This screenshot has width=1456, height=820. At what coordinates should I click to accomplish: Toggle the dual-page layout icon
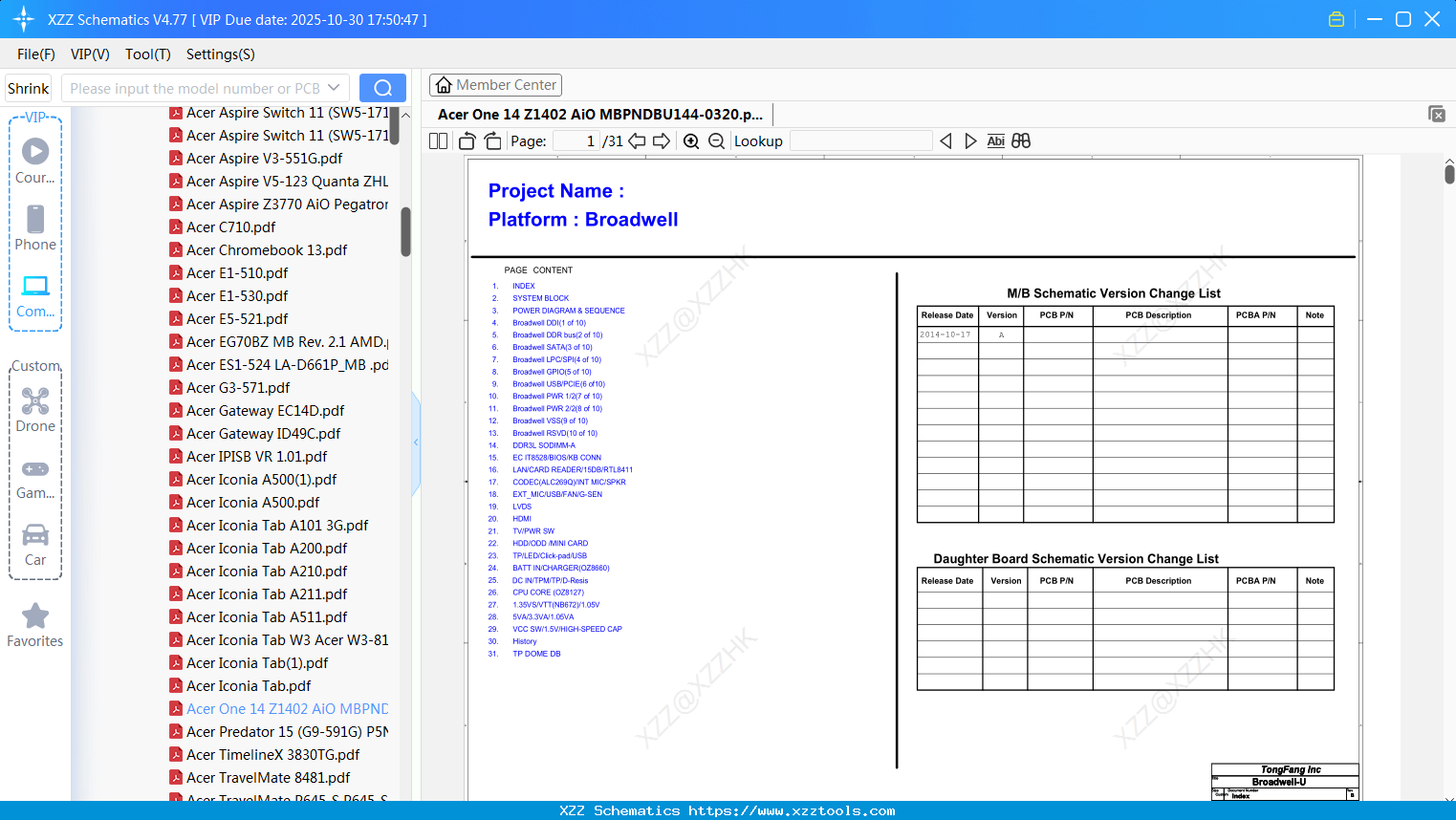(x=439, y=141)
